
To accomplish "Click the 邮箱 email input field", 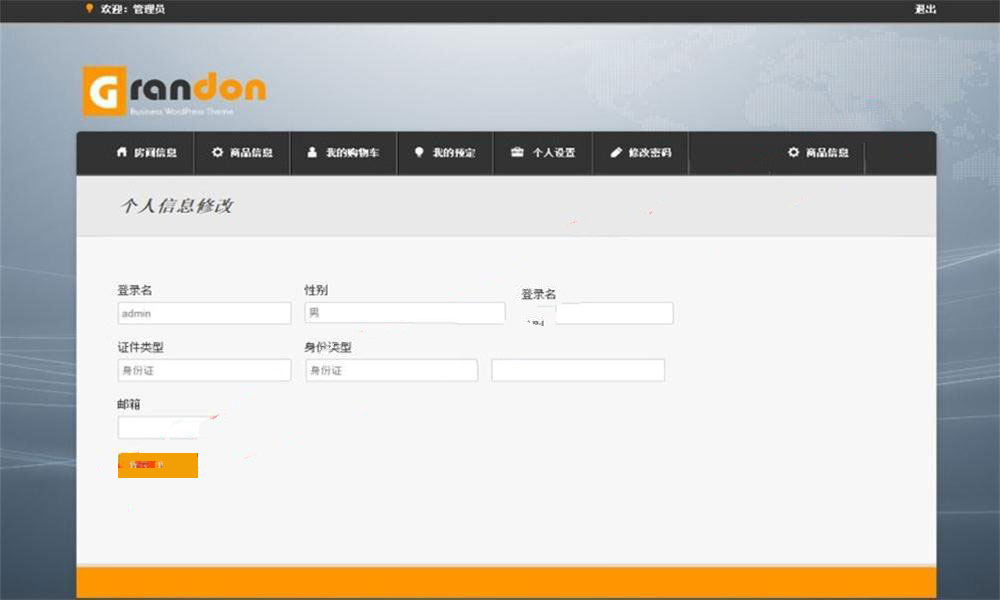I will [158, 427].
